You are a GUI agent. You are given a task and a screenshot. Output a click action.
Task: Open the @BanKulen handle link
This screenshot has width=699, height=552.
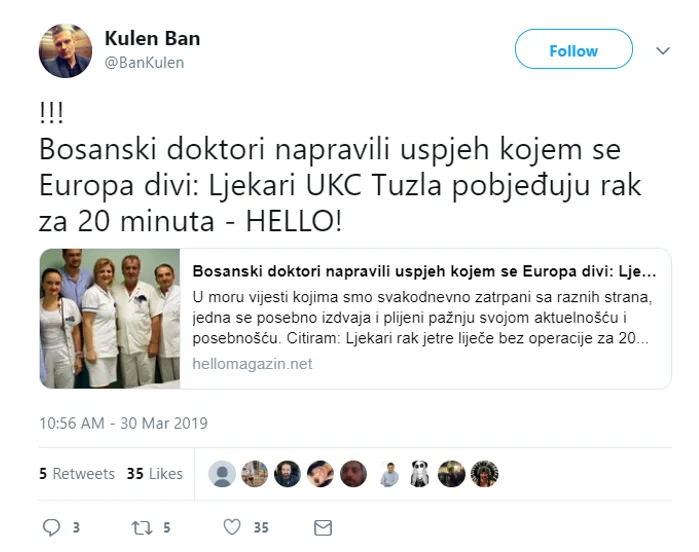pos(144,62)
